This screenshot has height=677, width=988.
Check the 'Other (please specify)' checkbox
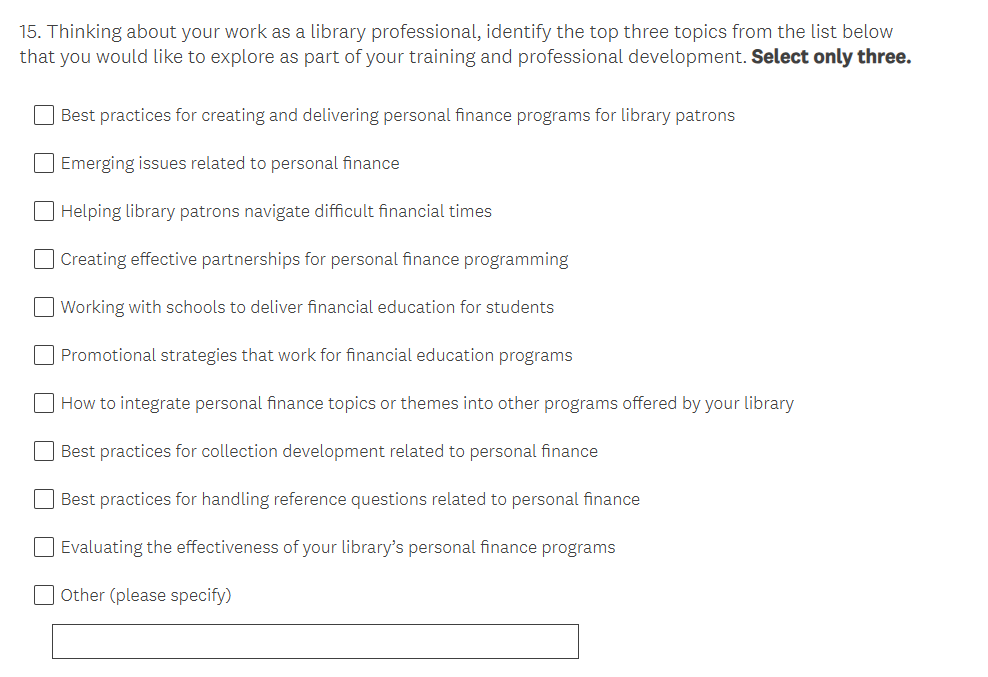click(44, 595)
